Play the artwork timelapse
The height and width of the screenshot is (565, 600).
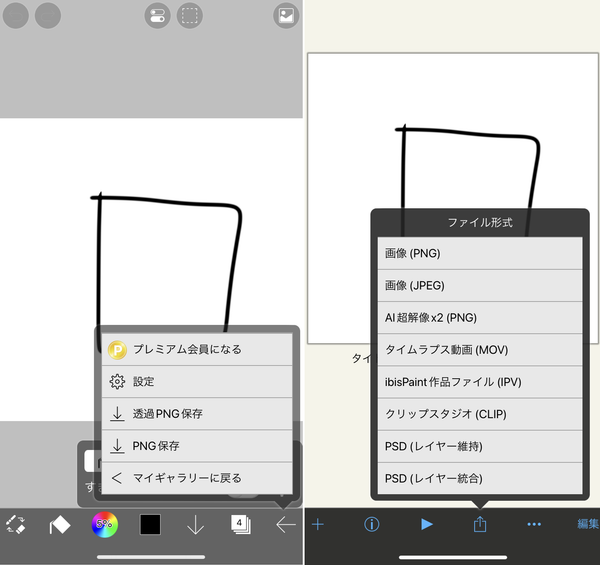426,524
